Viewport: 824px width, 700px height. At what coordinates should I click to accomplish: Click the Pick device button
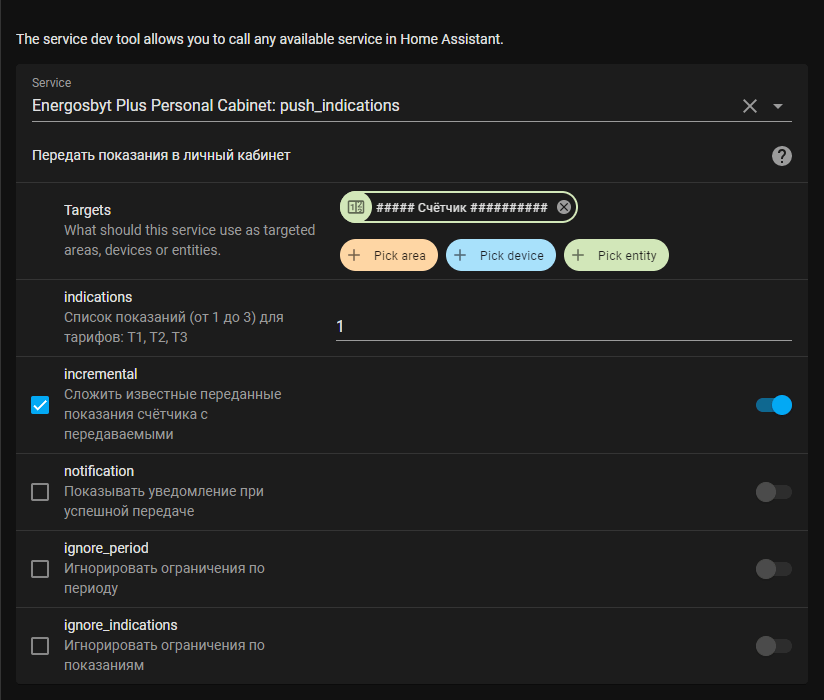point(501,255)
